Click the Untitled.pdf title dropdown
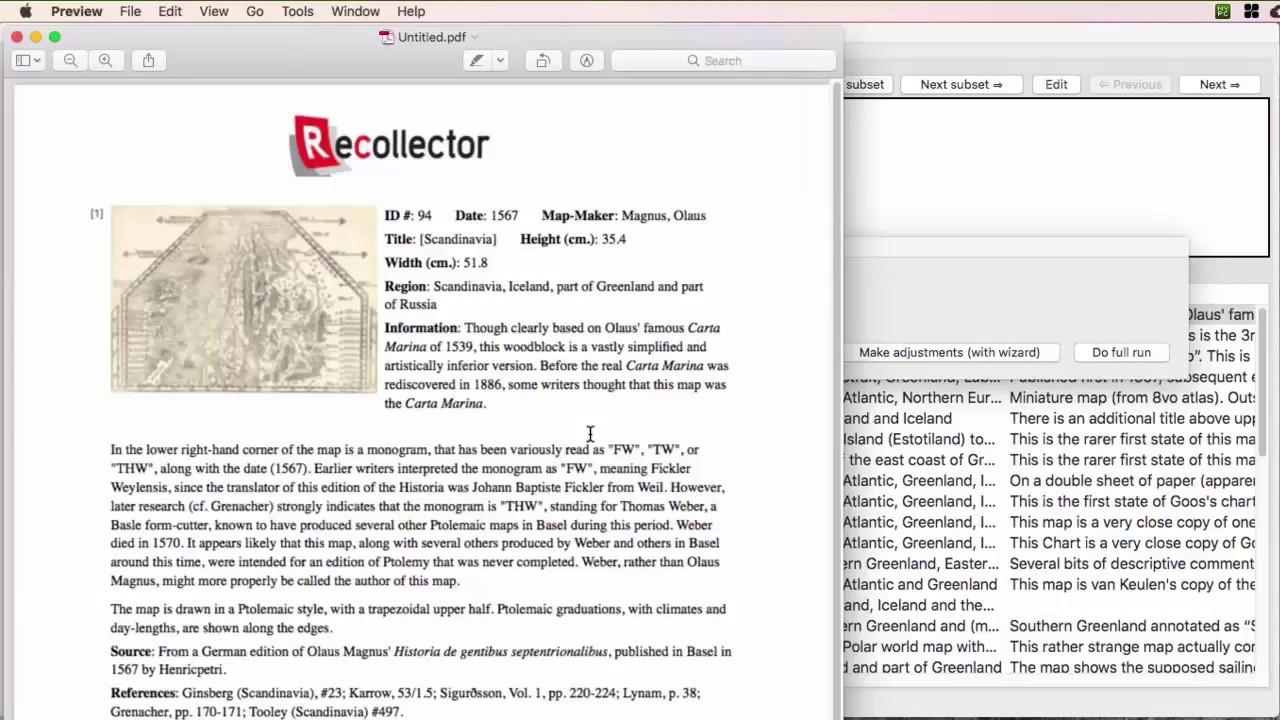This screenshot has width=1280, height=720. (474, 37)
